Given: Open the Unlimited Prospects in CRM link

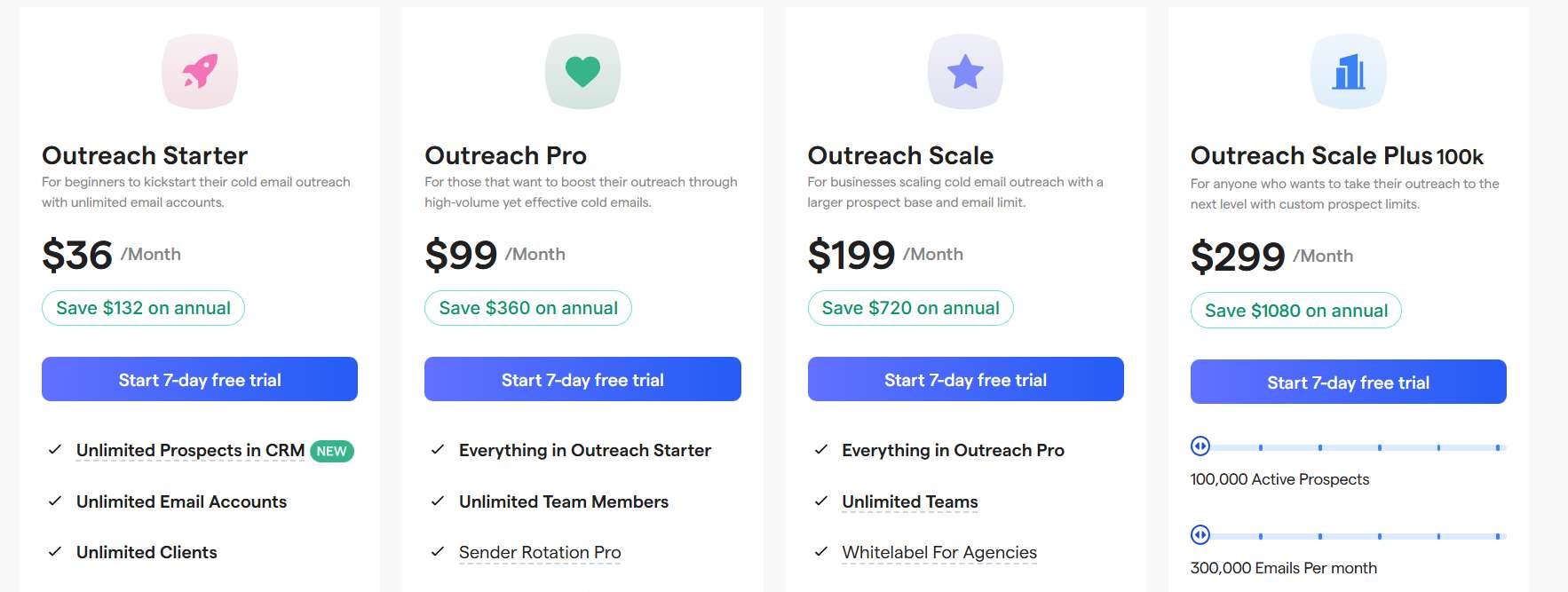Looking at the screenshot, I should (191, 451).
